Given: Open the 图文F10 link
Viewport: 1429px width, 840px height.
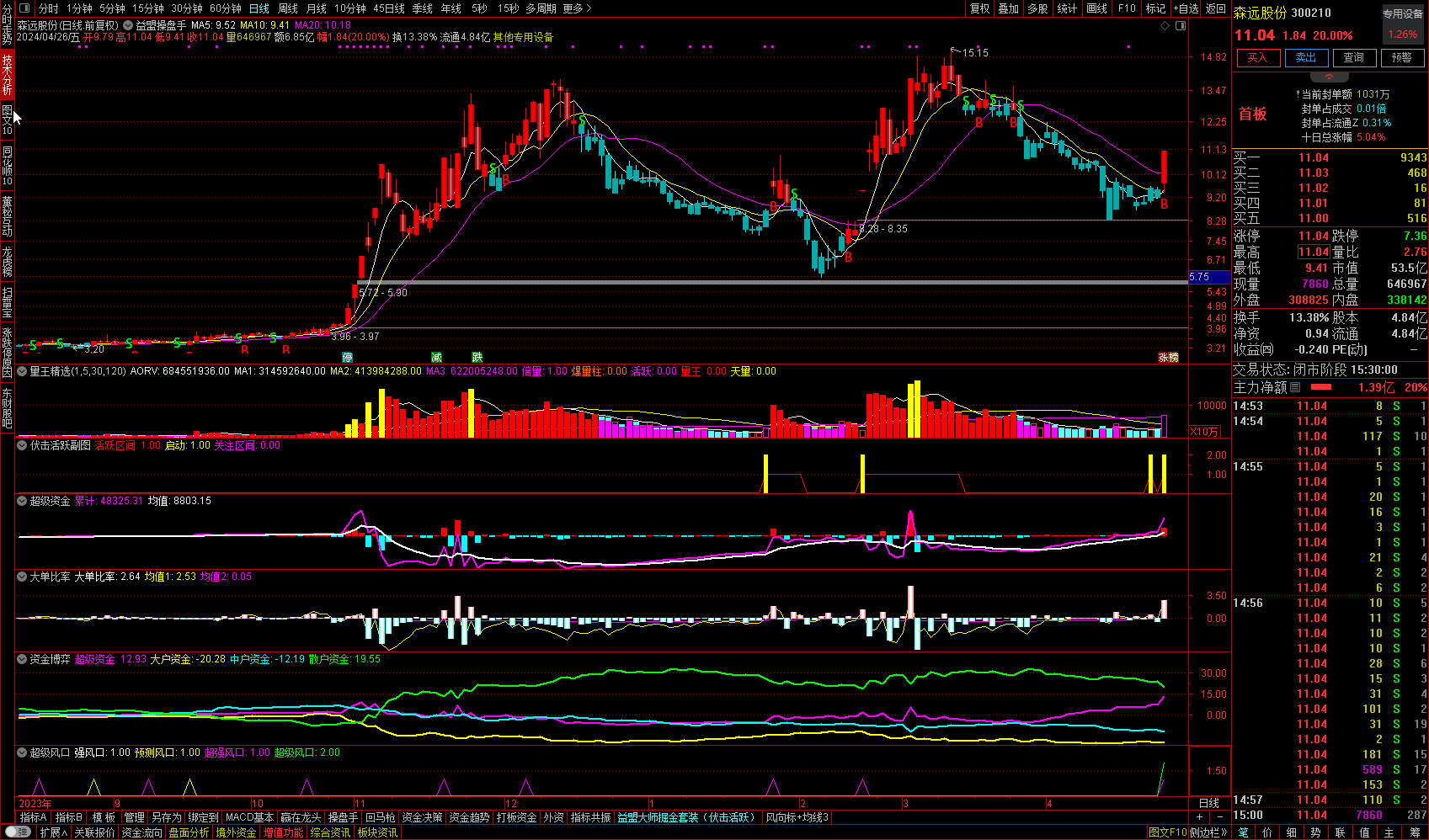Looking at the screenshot, I should coord(1167,832).
